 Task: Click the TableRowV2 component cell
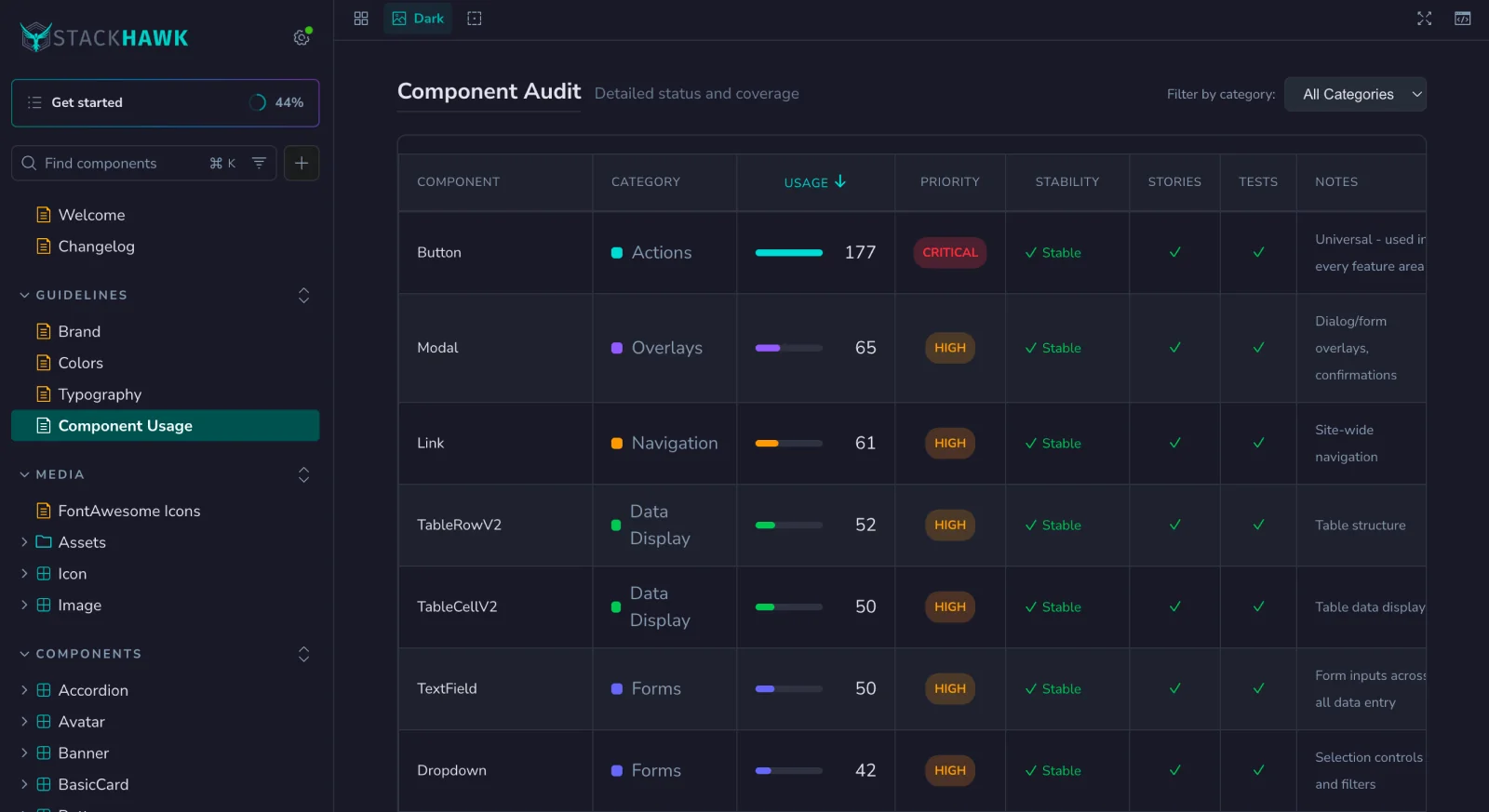pyautogui.click(x=496, y=525)
